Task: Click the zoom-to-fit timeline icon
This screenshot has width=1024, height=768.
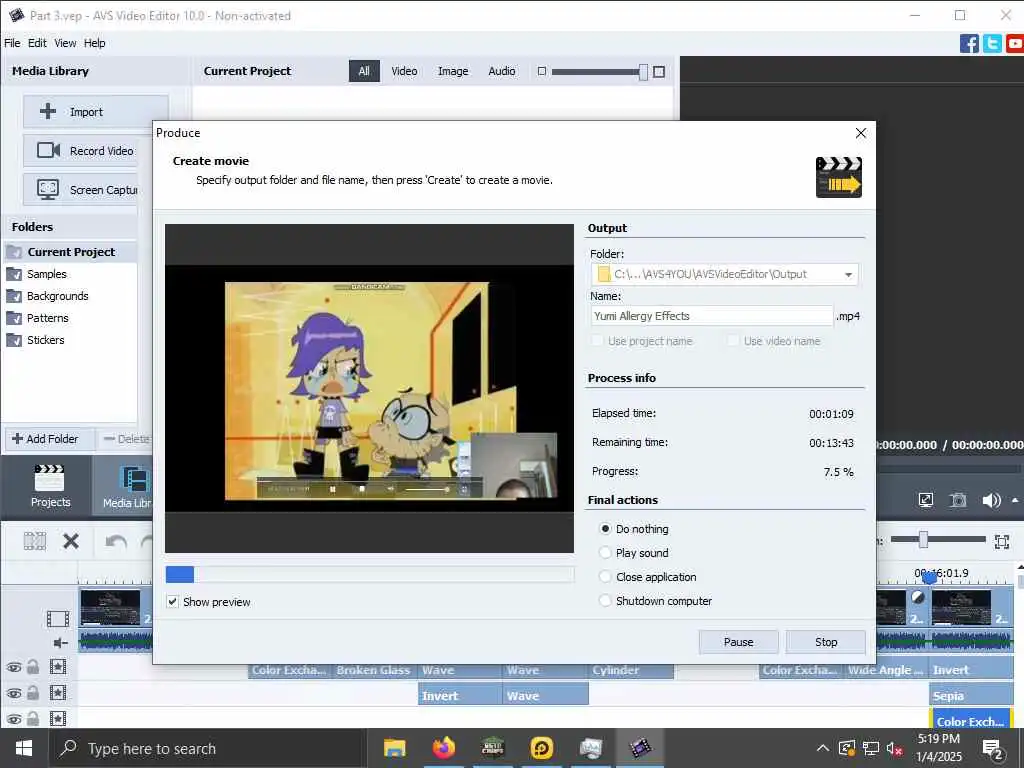Action: click(x=1002, y=541)
